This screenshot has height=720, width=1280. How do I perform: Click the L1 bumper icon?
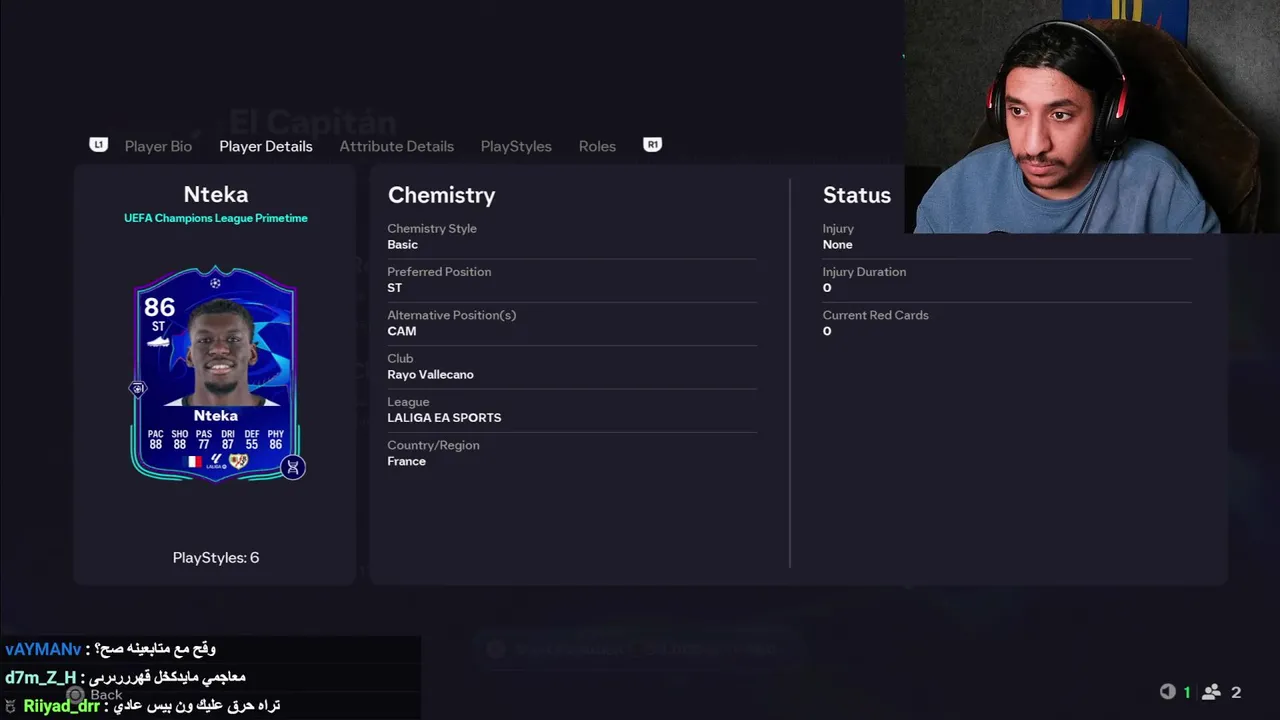tap(98, 145)
